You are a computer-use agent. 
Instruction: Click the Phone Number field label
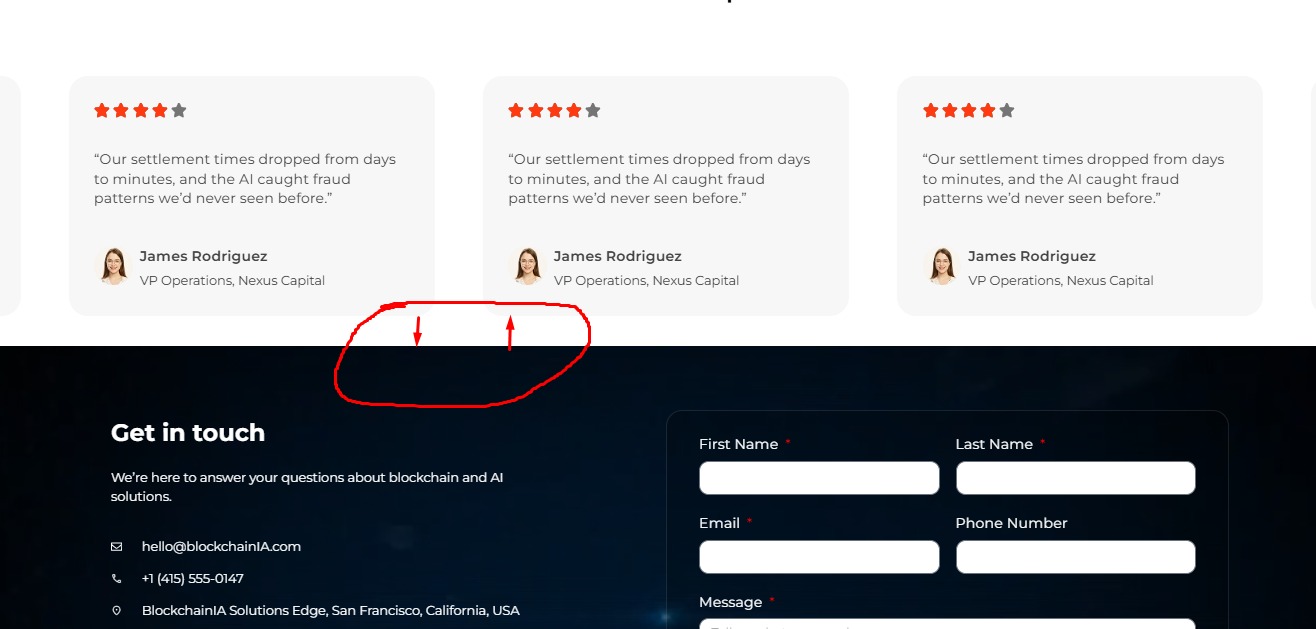(x=1011, y=523)
